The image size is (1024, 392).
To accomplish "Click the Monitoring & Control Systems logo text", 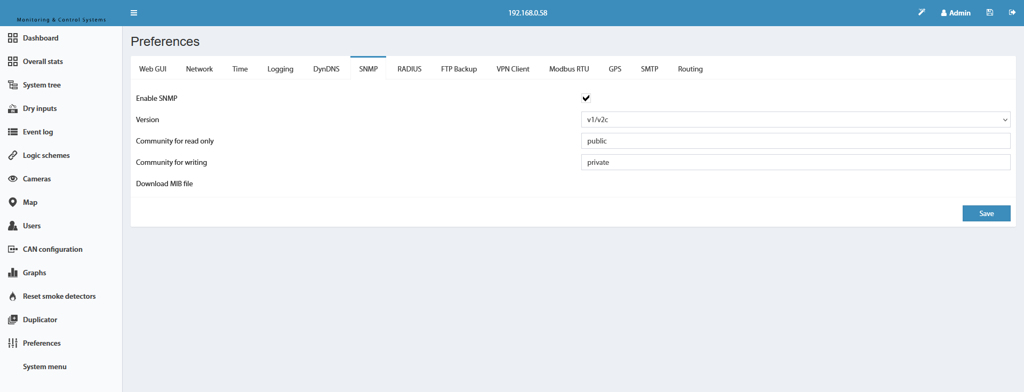I will [61, 20].
